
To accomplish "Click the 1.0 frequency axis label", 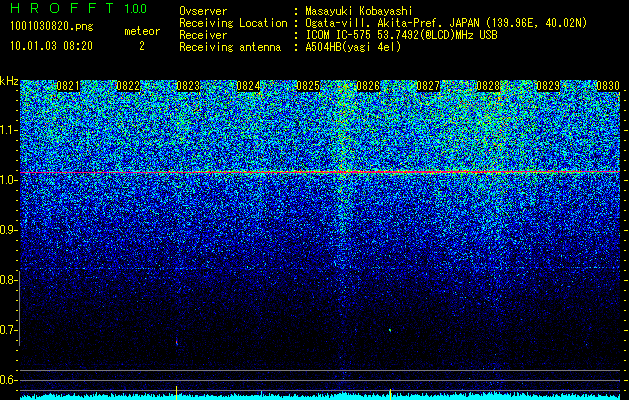I will [x=8, y=180].
